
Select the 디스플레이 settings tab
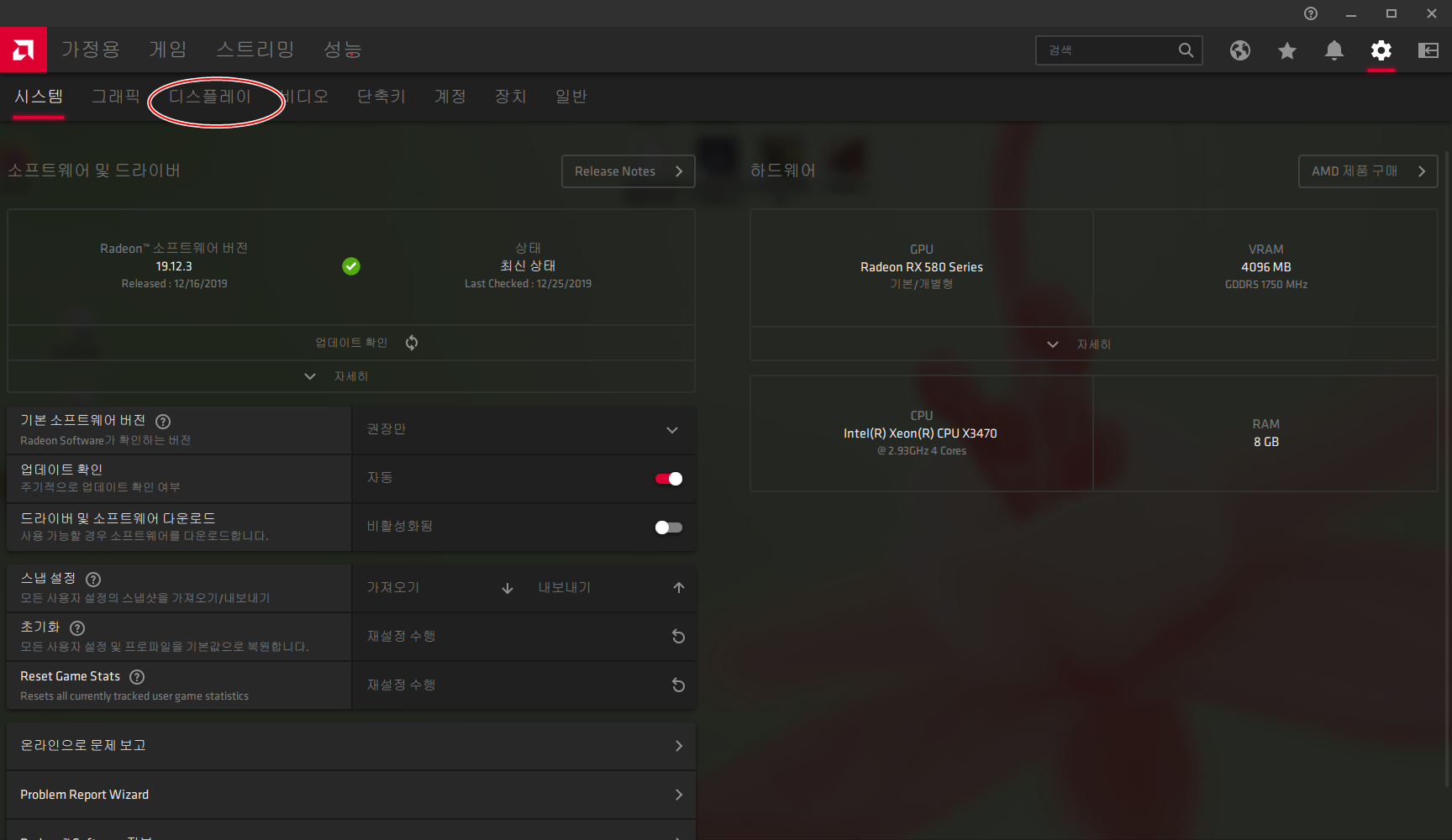point(210,97)
